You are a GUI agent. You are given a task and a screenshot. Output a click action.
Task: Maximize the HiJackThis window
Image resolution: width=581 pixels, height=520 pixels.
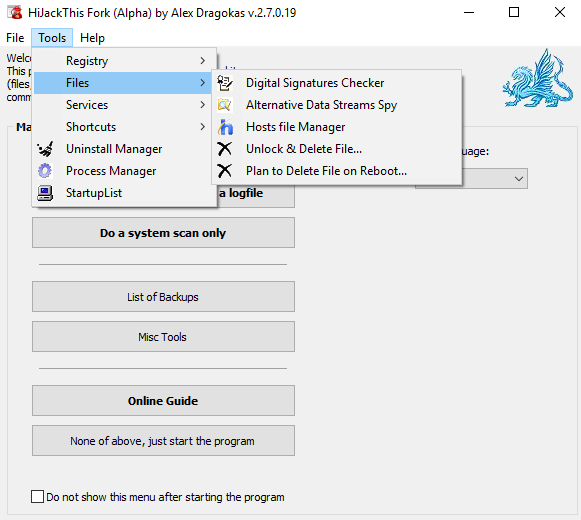pos(514,13)
